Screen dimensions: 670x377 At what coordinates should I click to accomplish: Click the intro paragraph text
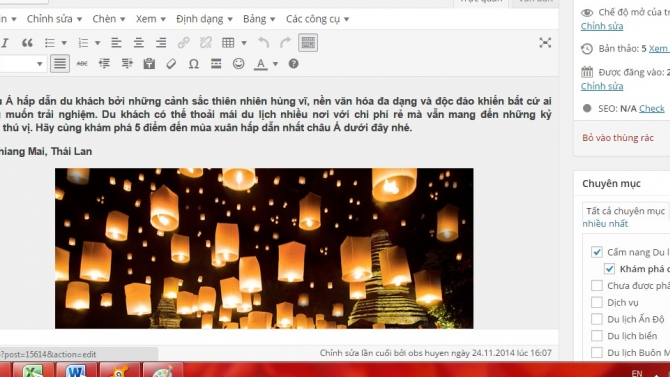coord(276,114)
